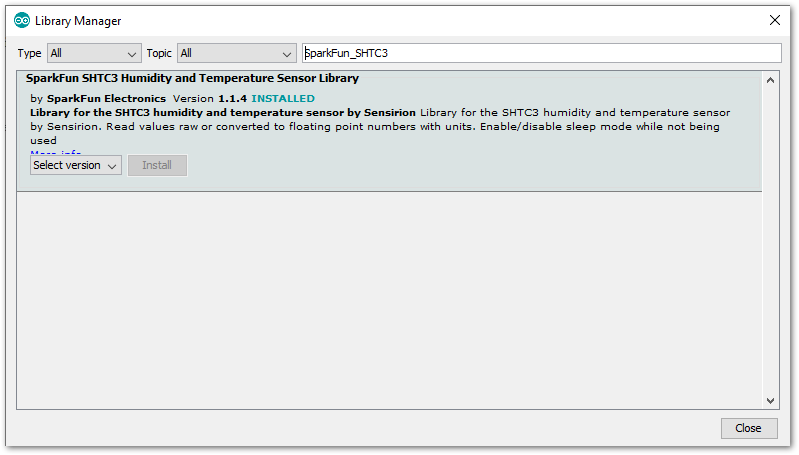
Task: Open the Type filter dropdown
Action: 94,53
